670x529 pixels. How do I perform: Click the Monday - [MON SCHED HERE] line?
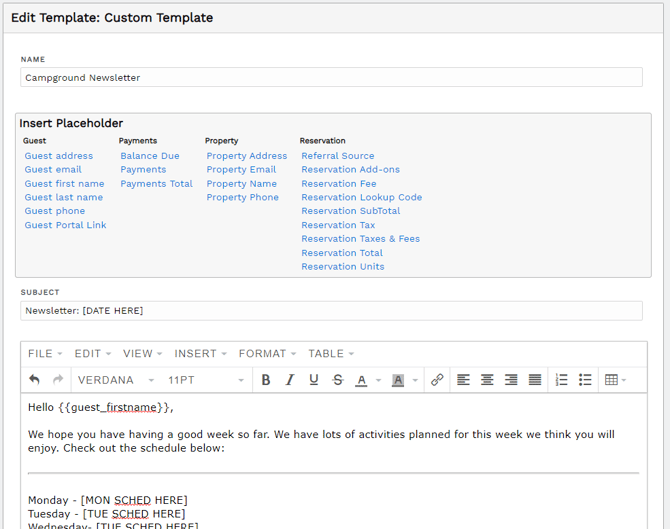(x=108, y=500)
